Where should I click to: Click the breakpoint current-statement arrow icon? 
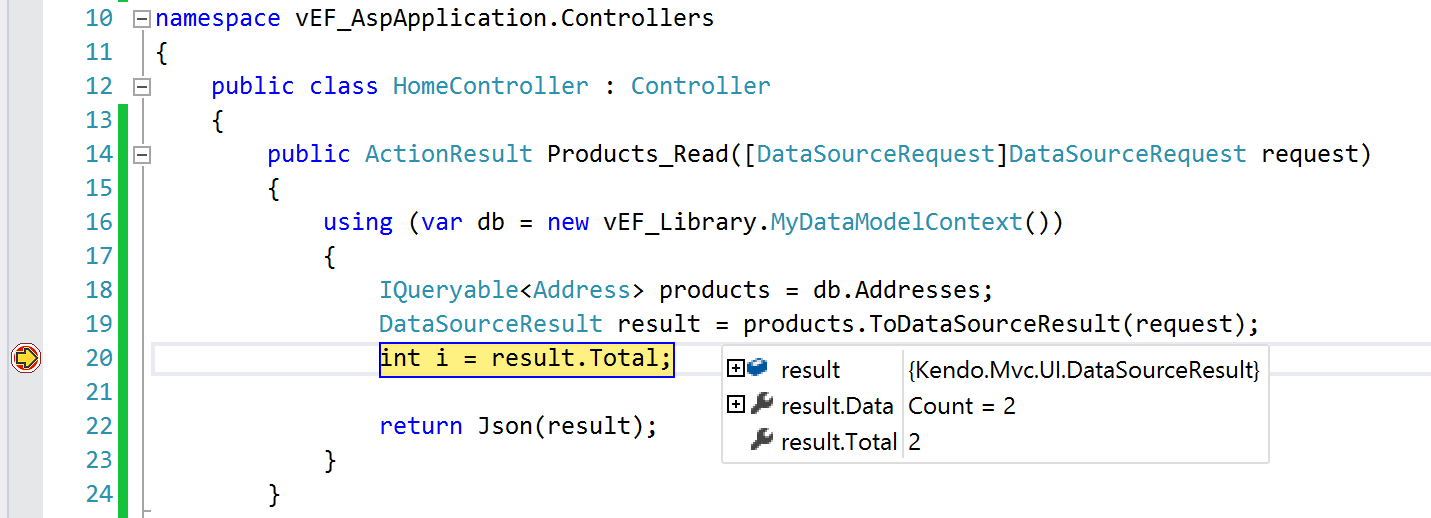click(x=26, y=357)
